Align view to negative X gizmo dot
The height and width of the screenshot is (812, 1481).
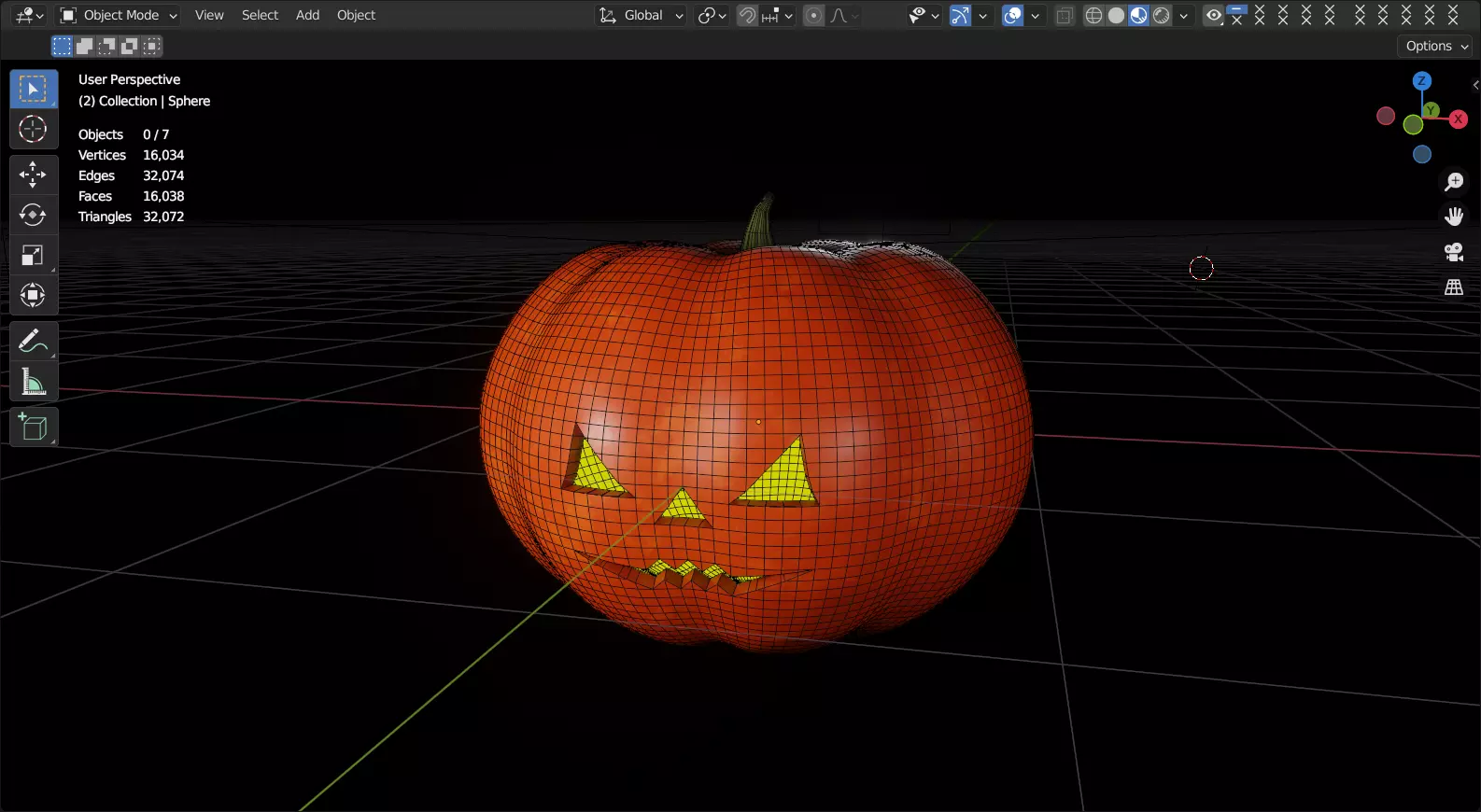coord(1386,117)
